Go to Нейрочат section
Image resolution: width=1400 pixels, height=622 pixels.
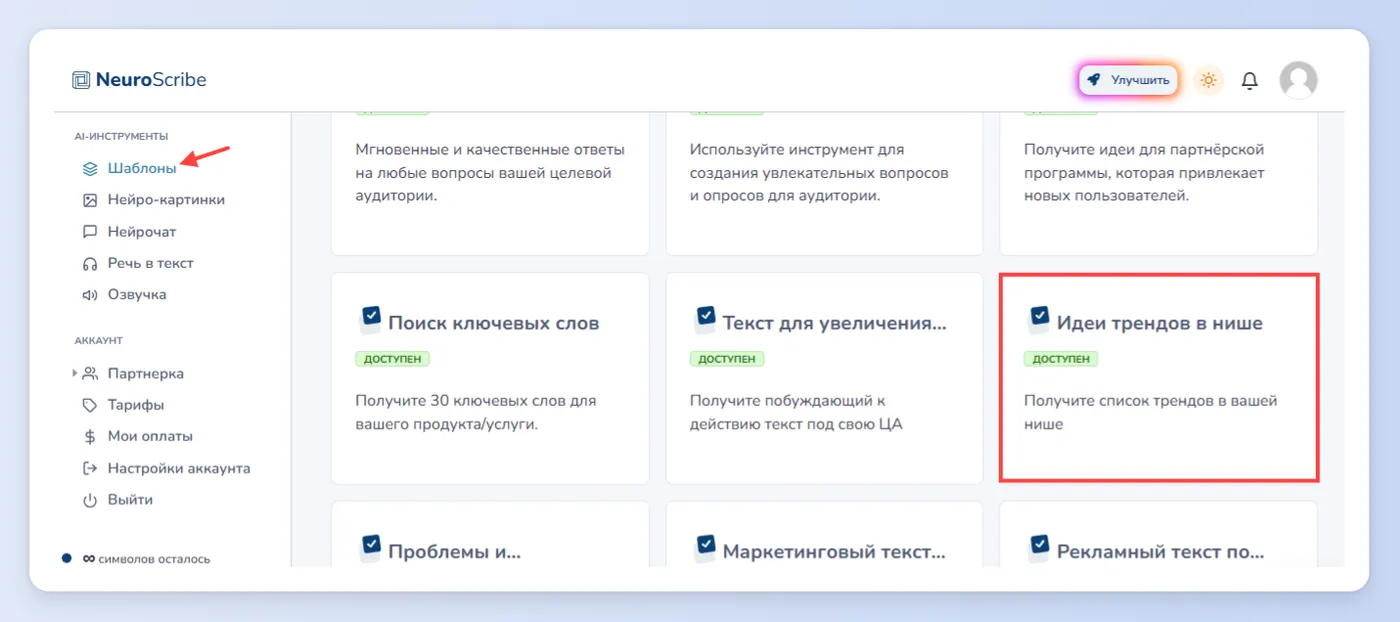(x=142, y=231)
